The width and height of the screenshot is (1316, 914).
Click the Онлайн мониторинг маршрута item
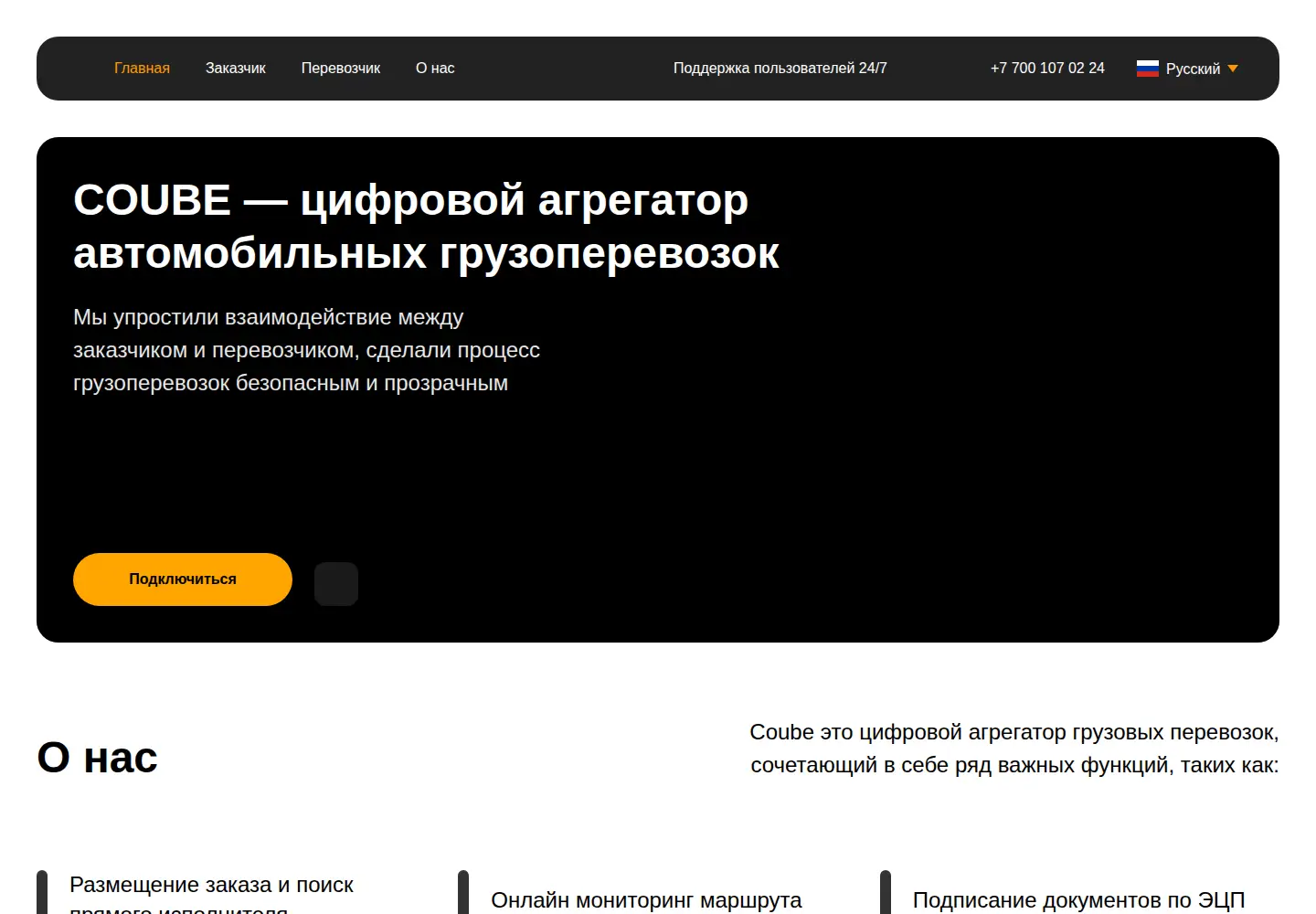tap(646, 900)
